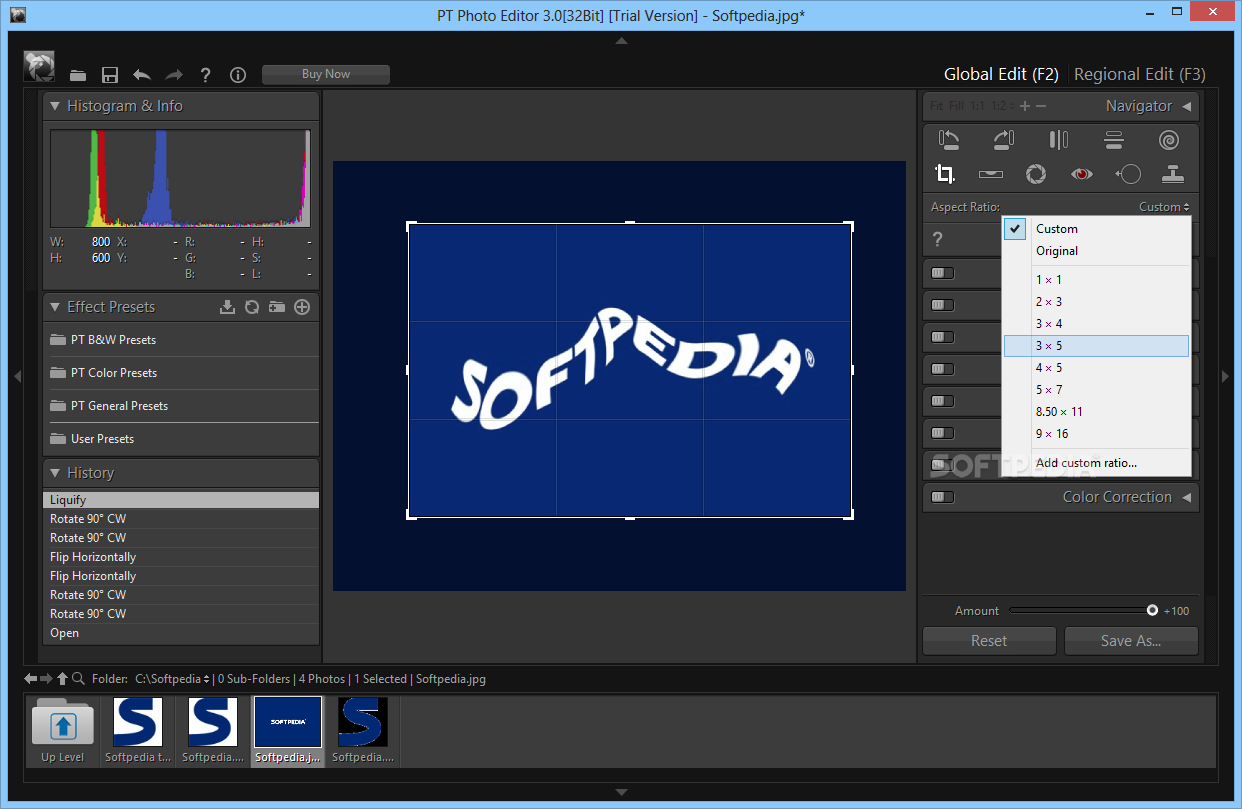The width and height of the screenshot is (1242, 809).
Task: Click the import presets download icon
Action: coord(227,307)
